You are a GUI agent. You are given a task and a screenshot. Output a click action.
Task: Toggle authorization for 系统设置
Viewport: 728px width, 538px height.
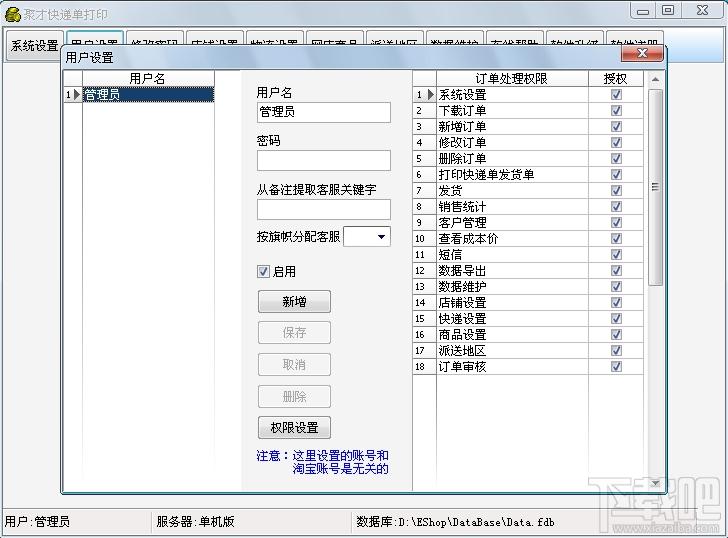[616, 95]
